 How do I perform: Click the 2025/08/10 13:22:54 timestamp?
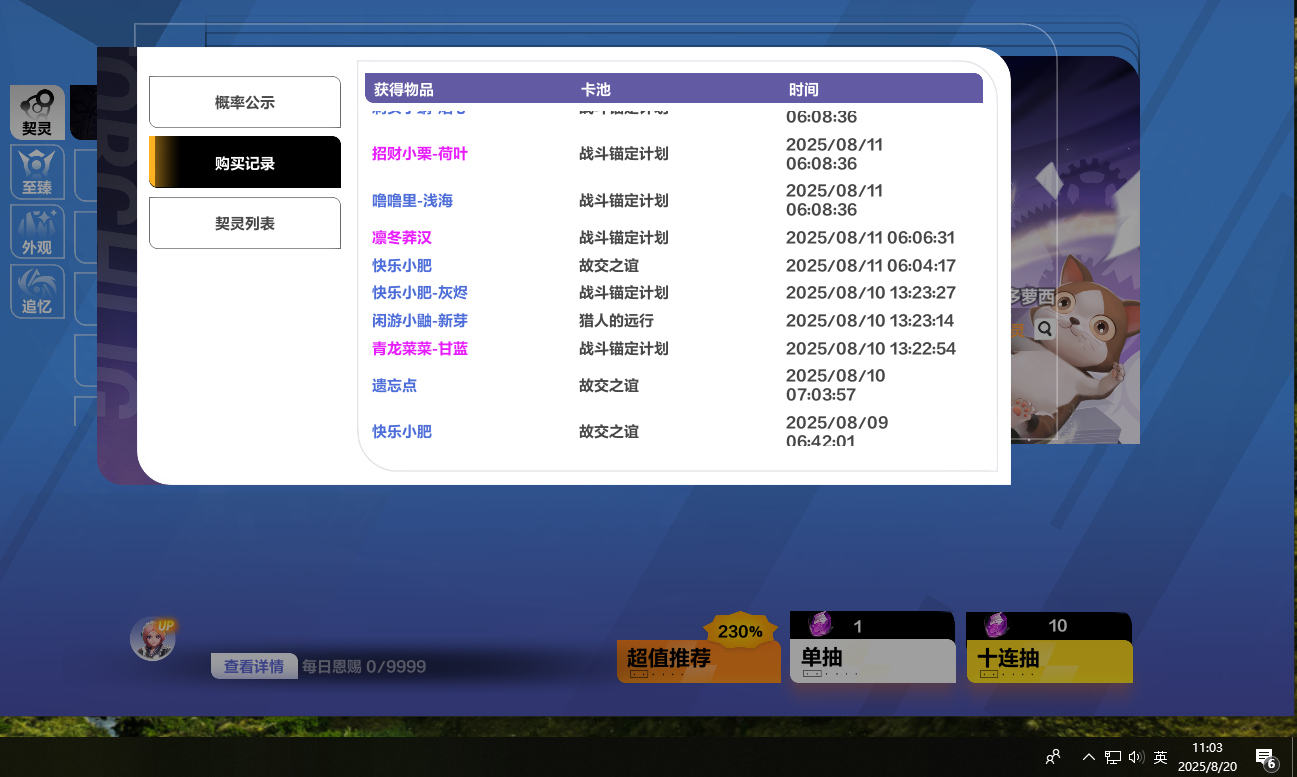click(870, 349)
